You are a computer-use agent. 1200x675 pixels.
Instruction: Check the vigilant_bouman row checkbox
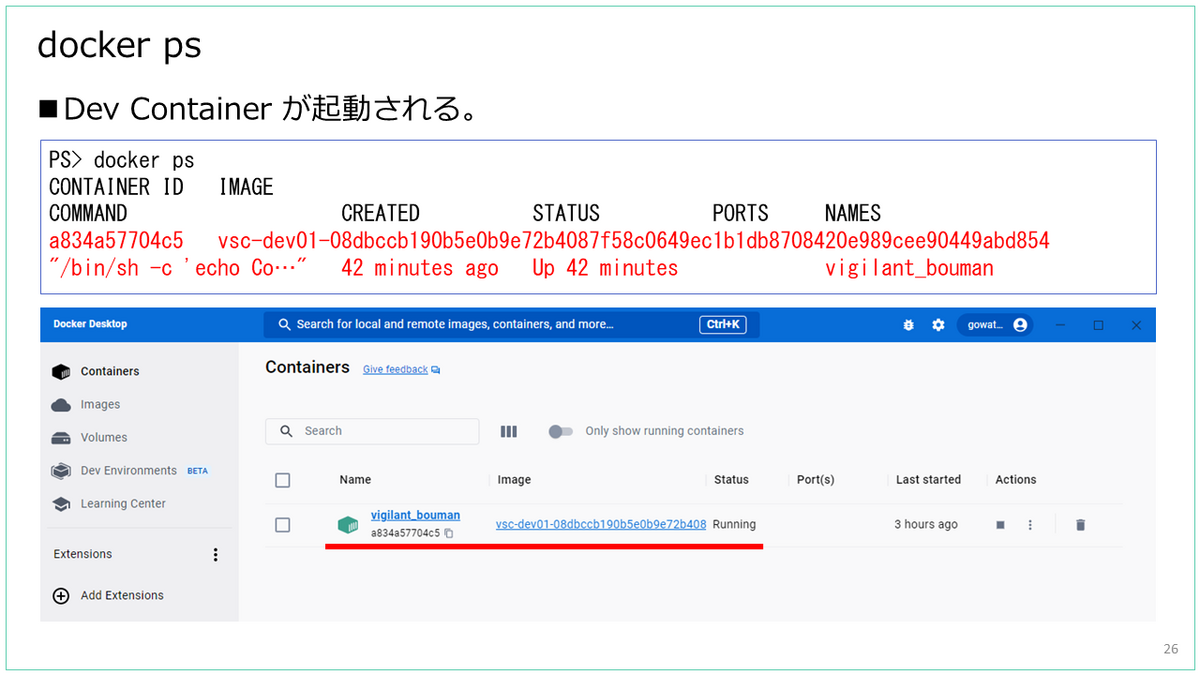pyautogui.click(x=282, y=525)
